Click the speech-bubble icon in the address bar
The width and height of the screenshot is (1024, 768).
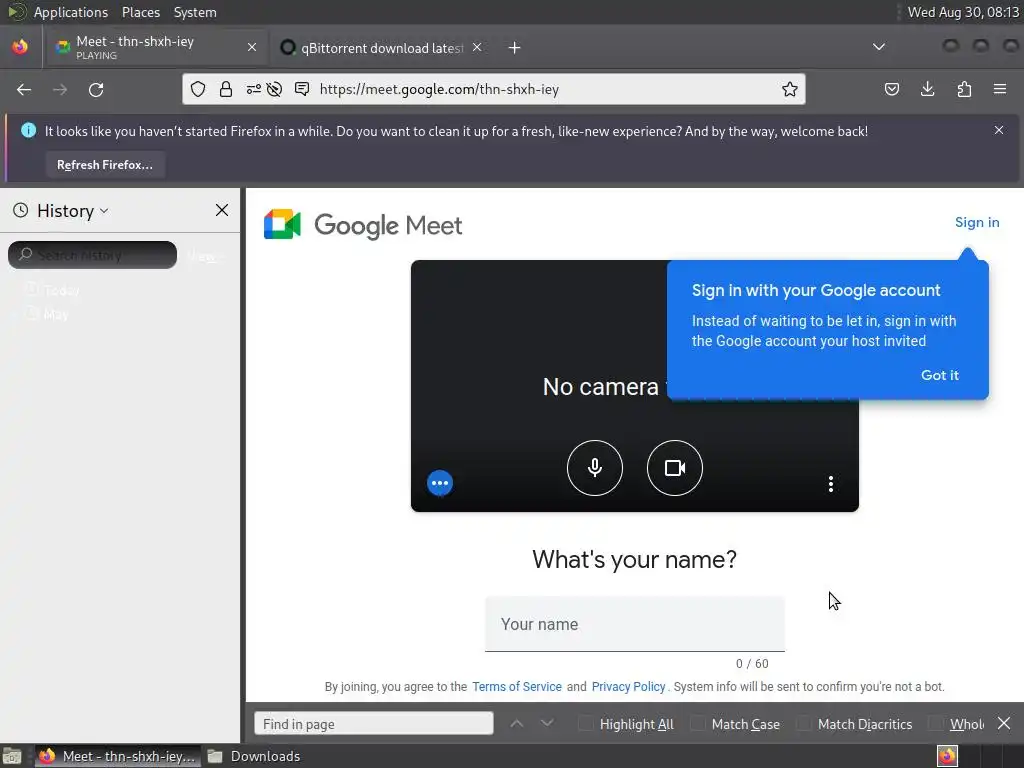click(302, 89)
